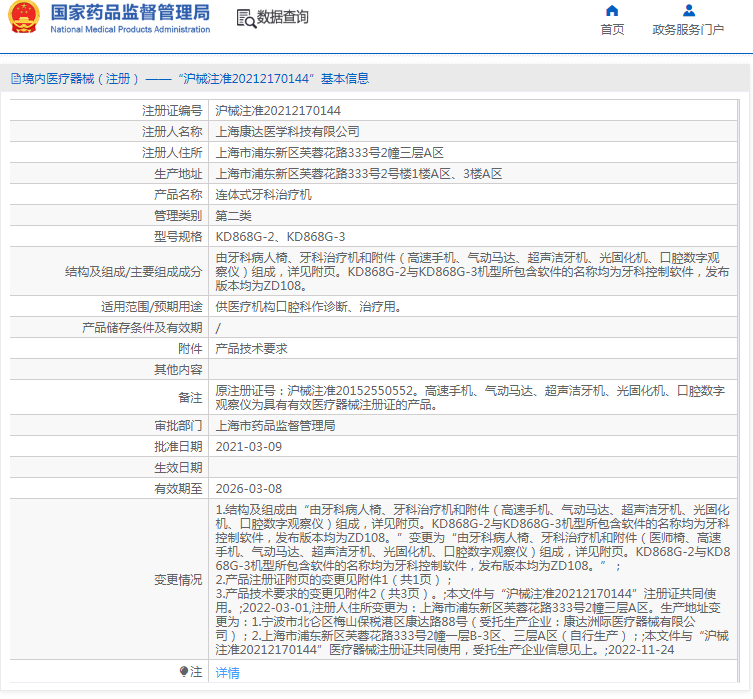Open the 详情 link
Screen dimensions: 753x699
227,673
